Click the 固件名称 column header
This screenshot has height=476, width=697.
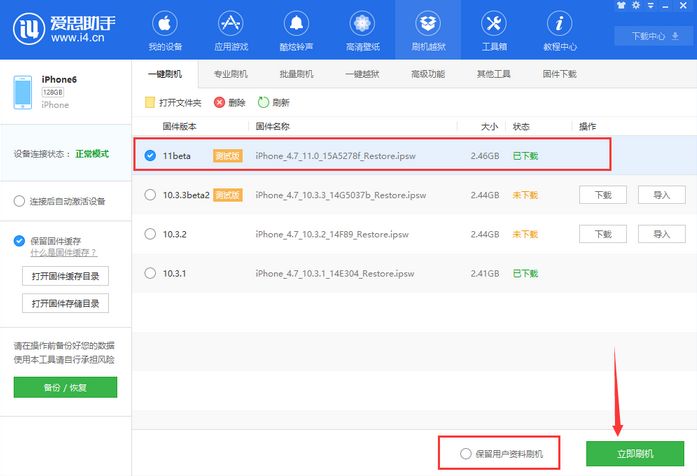[x=272, y=126]
